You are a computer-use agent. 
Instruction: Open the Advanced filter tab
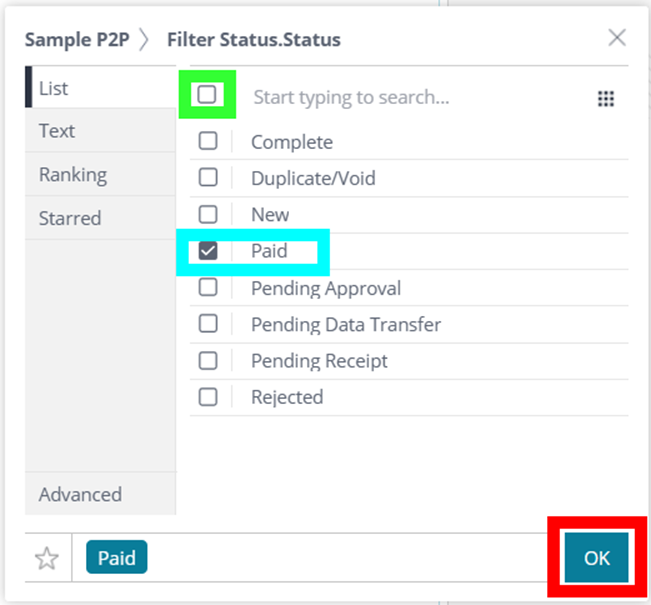(x=100, y=494)
